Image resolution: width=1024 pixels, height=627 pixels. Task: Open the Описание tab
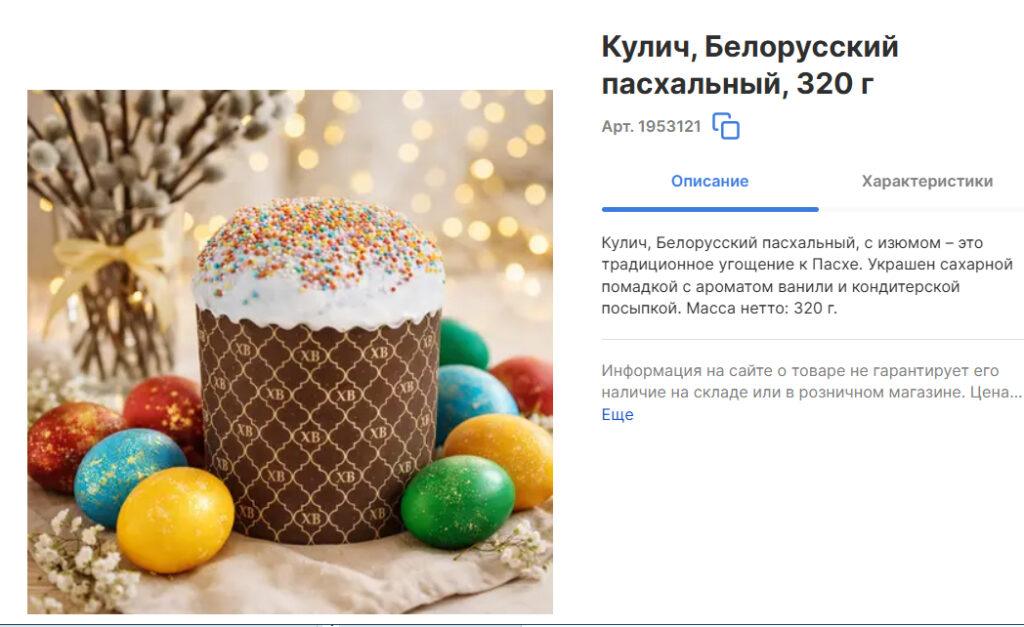(x=710, y=181)
